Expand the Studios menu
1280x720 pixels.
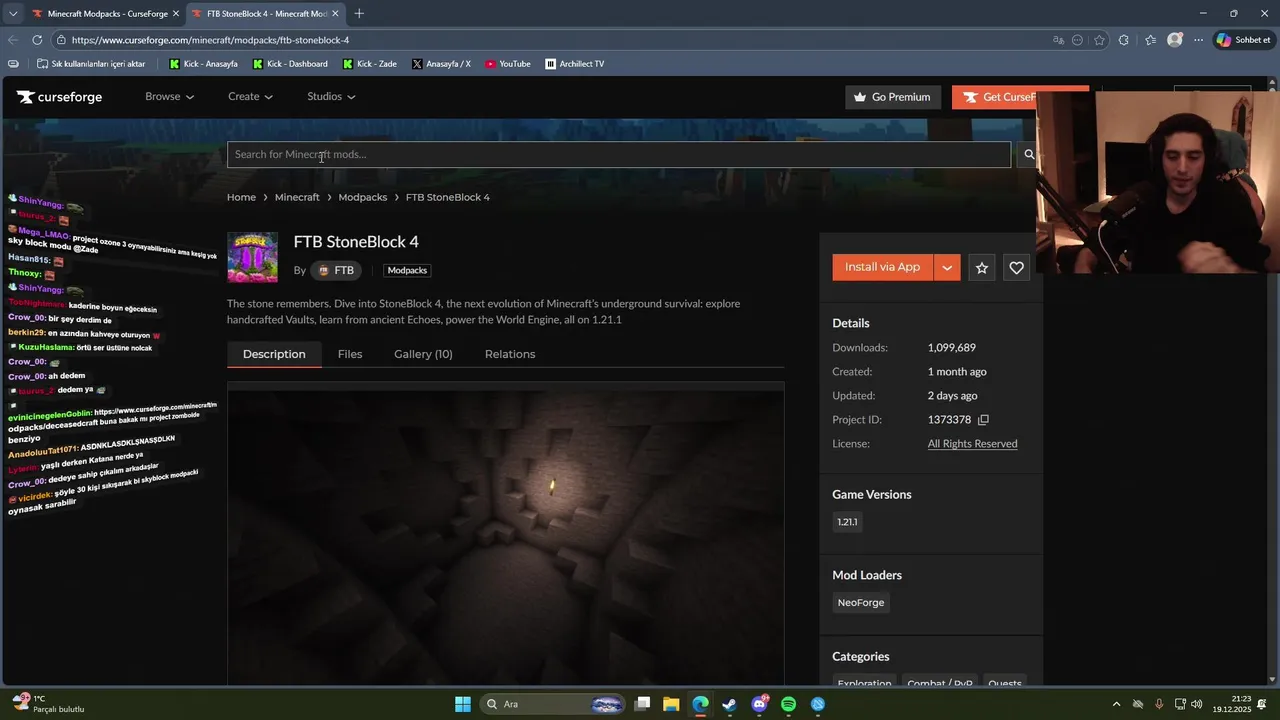pyautogui.click(x=331, y=97)
